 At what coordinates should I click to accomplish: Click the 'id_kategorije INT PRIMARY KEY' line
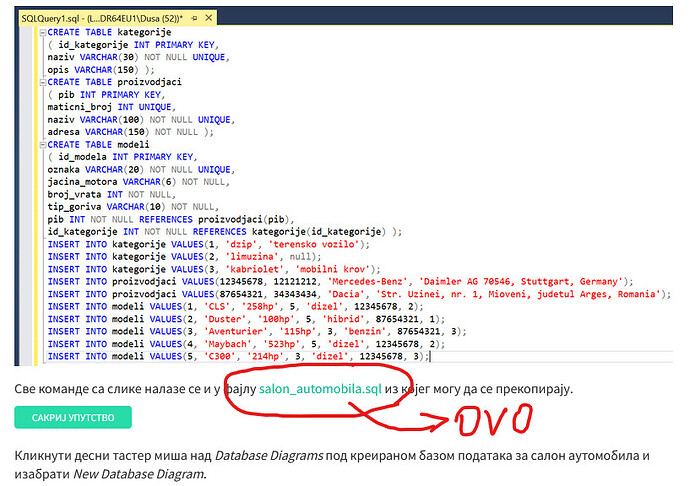pyautogui.click(x=133, y=45)
